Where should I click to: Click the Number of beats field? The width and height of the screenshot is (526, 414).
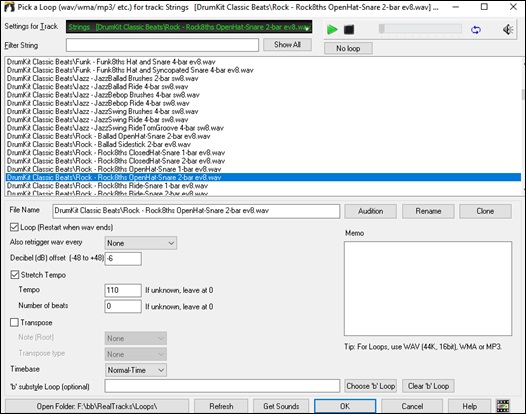click(x=123, y=306)
